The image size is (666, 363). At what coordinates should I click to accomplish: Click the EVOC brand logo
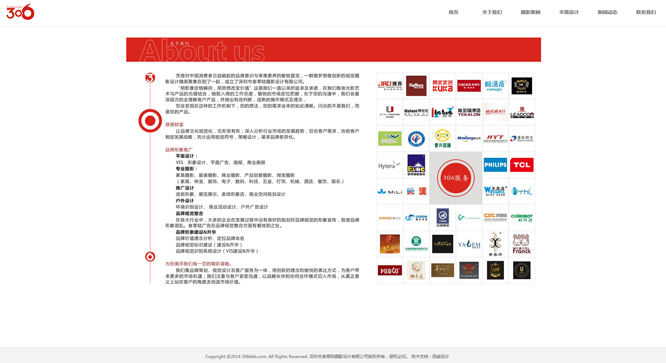(x=416, y=165)
